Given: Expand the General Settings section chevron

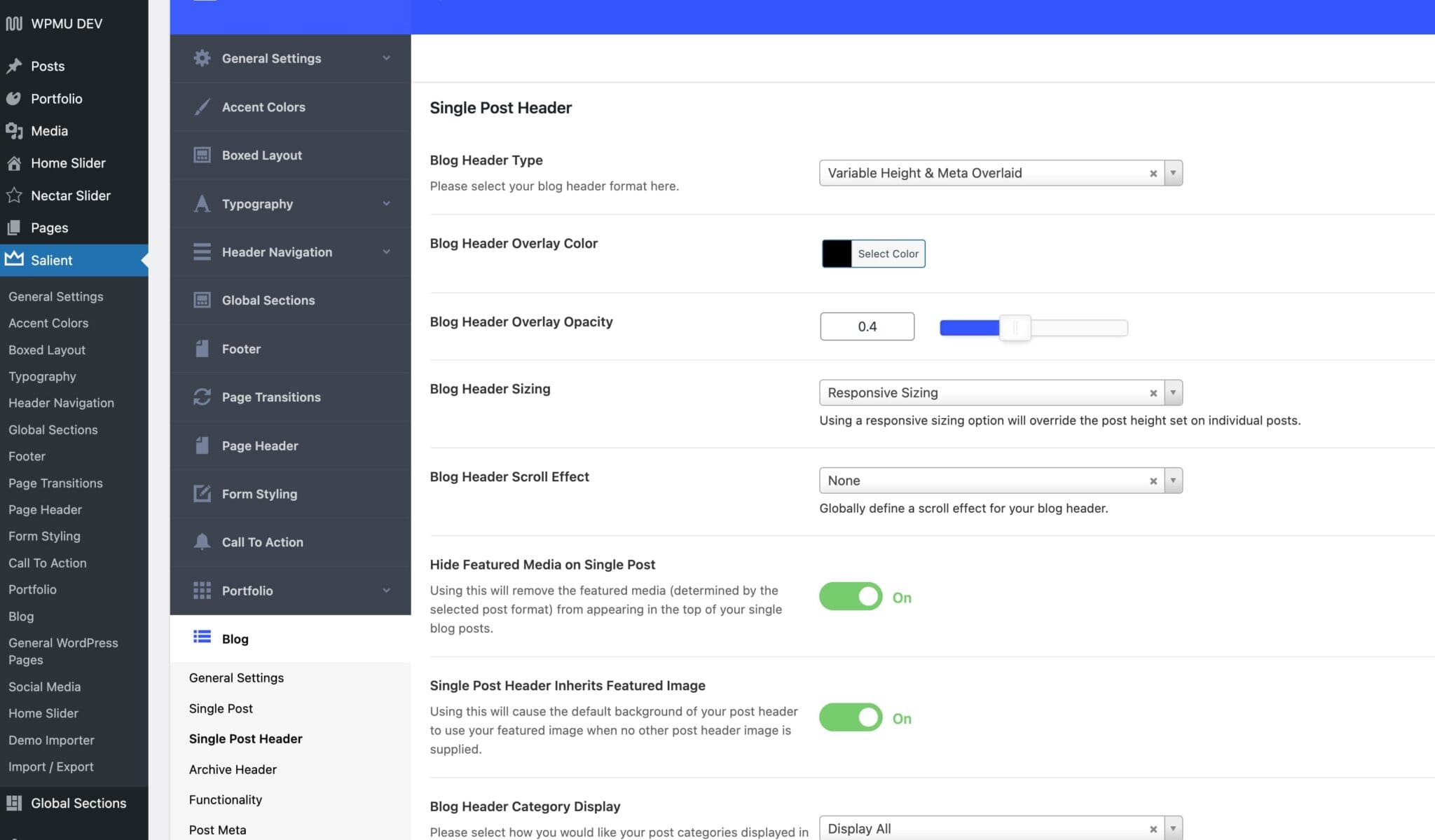Looking at the screenshot, I should (x=386, y=58).
